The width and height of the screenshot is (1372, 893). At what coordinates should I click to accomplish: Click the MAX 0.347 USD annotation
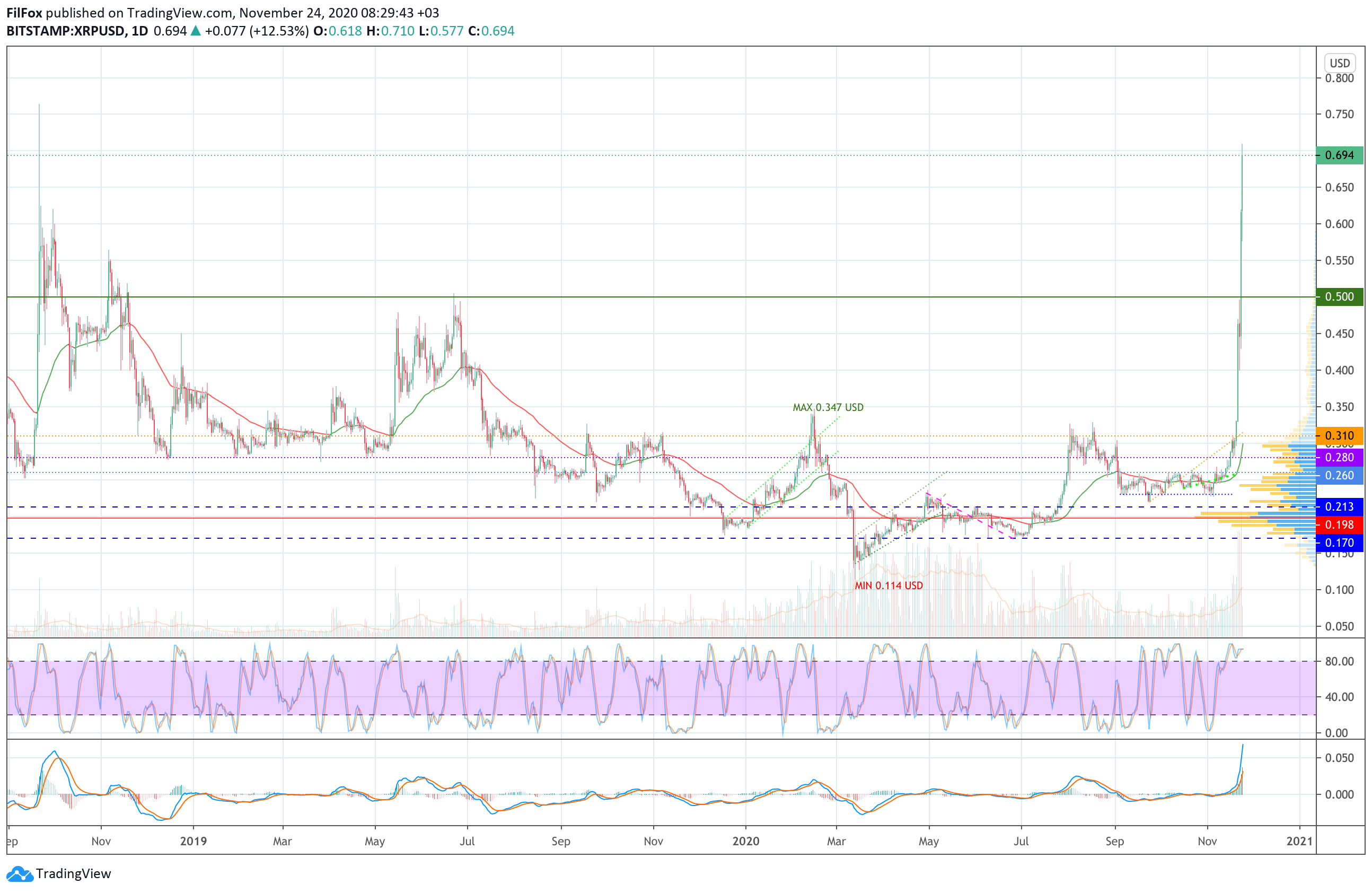tap(828, 408)
